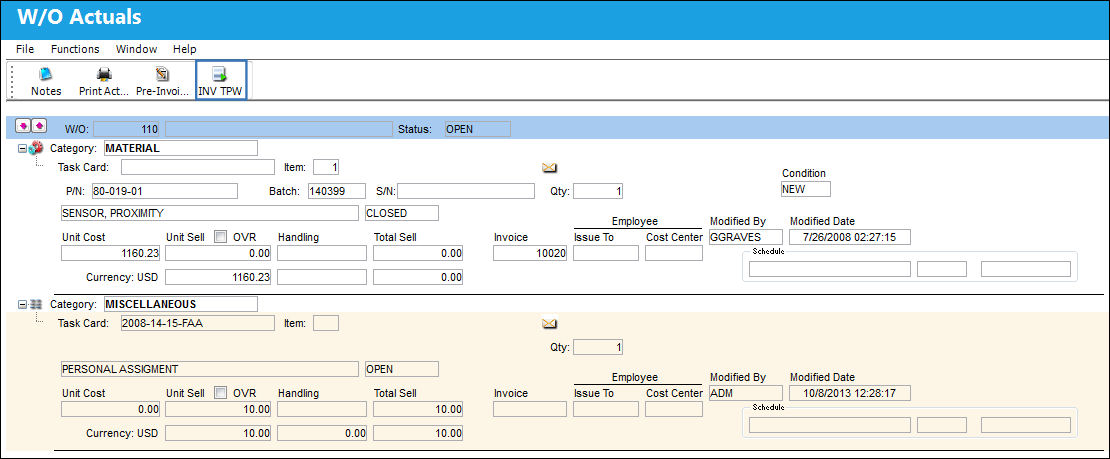The height and width of the screenshot is (459, 1110).
Task: Click the P/N field 80-019-01
Action: point(164,191)
